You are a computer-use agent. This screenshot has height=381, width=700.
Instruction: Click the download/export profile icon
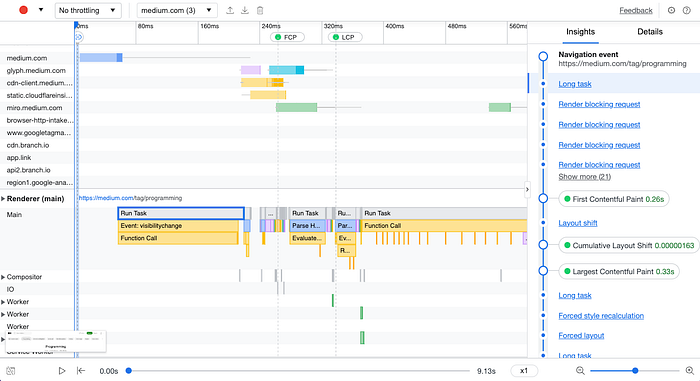(245, 10)
